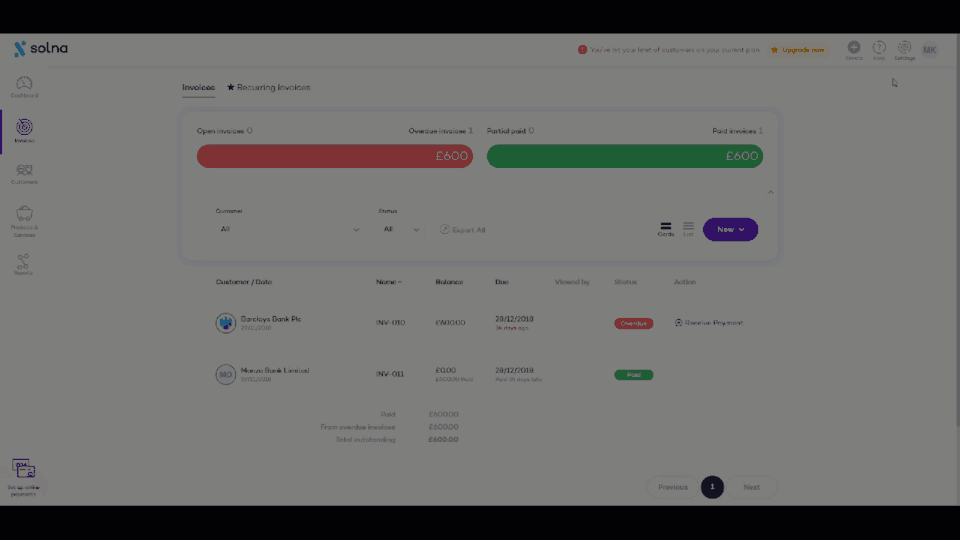Viewport: 960px width, 540px height.
Task: Click the Overdue invoices 1 label
Action: (441, 131)
